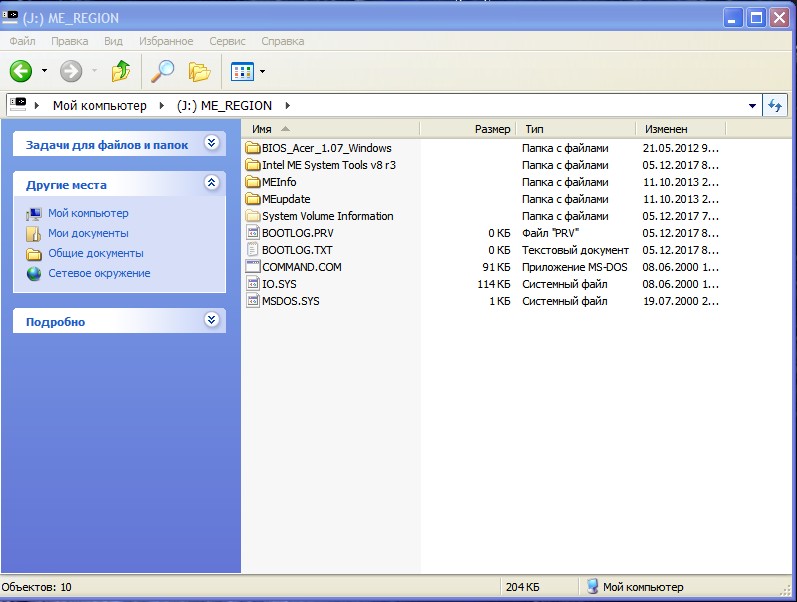Viewport: 797px width, 602px height.
Task: Click the Go/refresh icon beside address bar
Action: click(x=775, y=106)
